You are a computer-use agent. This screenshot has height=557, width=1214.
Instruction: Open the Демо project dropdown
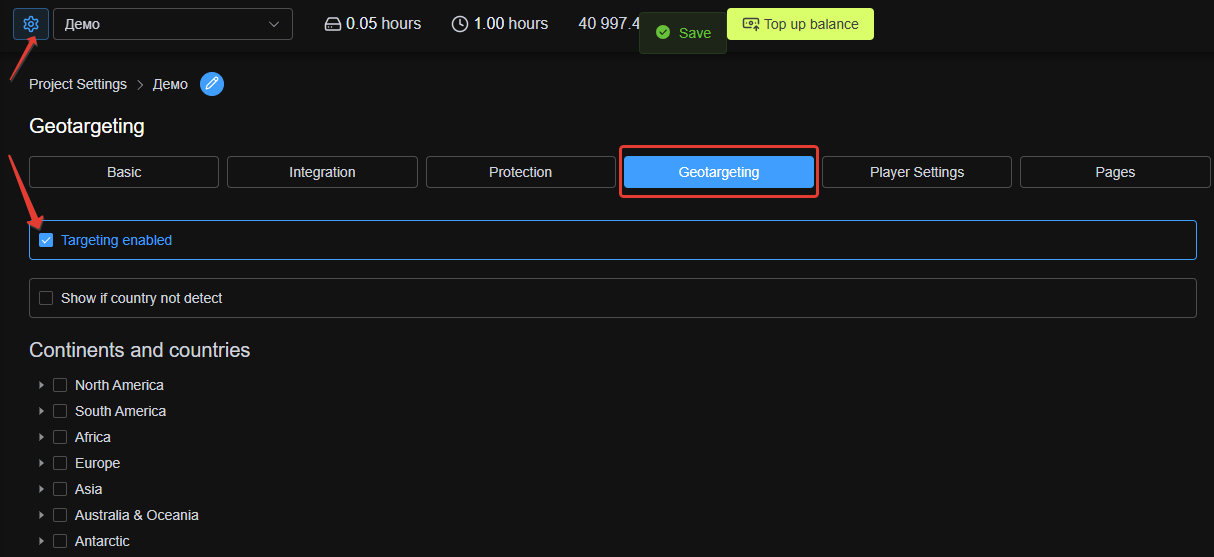pyautogui.click(x=173, y=24)
